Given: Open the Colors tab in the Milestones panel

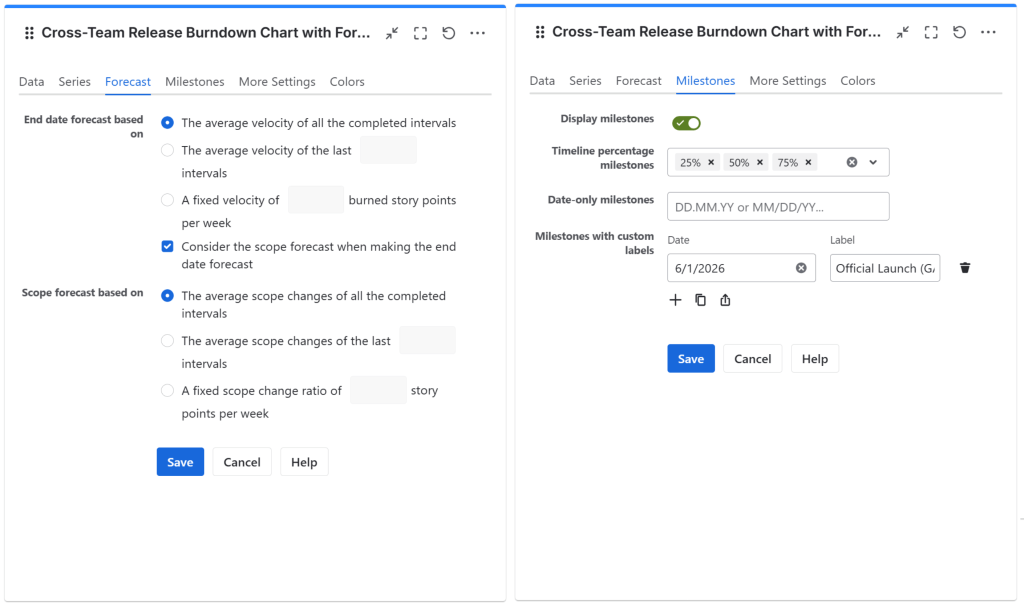Looking at the screenshot, I should (858, 81).
